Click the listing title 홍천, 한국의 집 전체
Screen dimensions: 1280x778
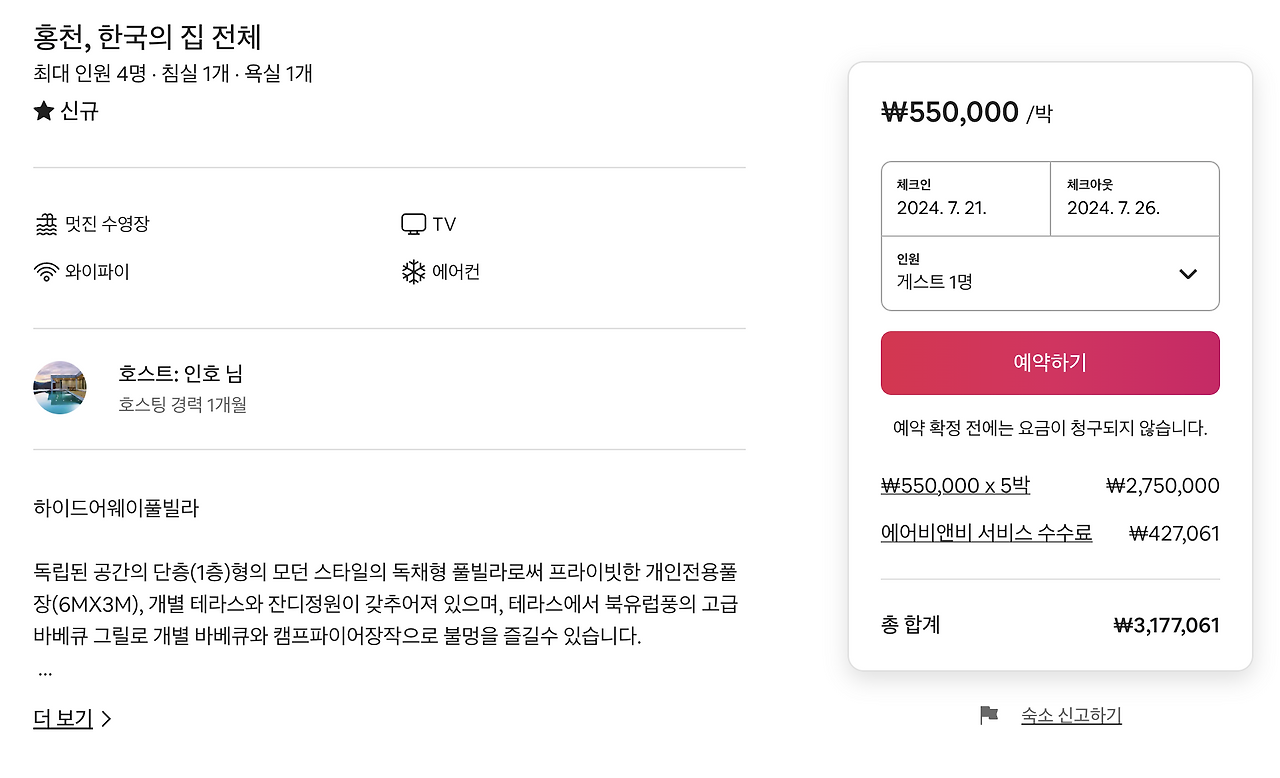click(147, 37)
